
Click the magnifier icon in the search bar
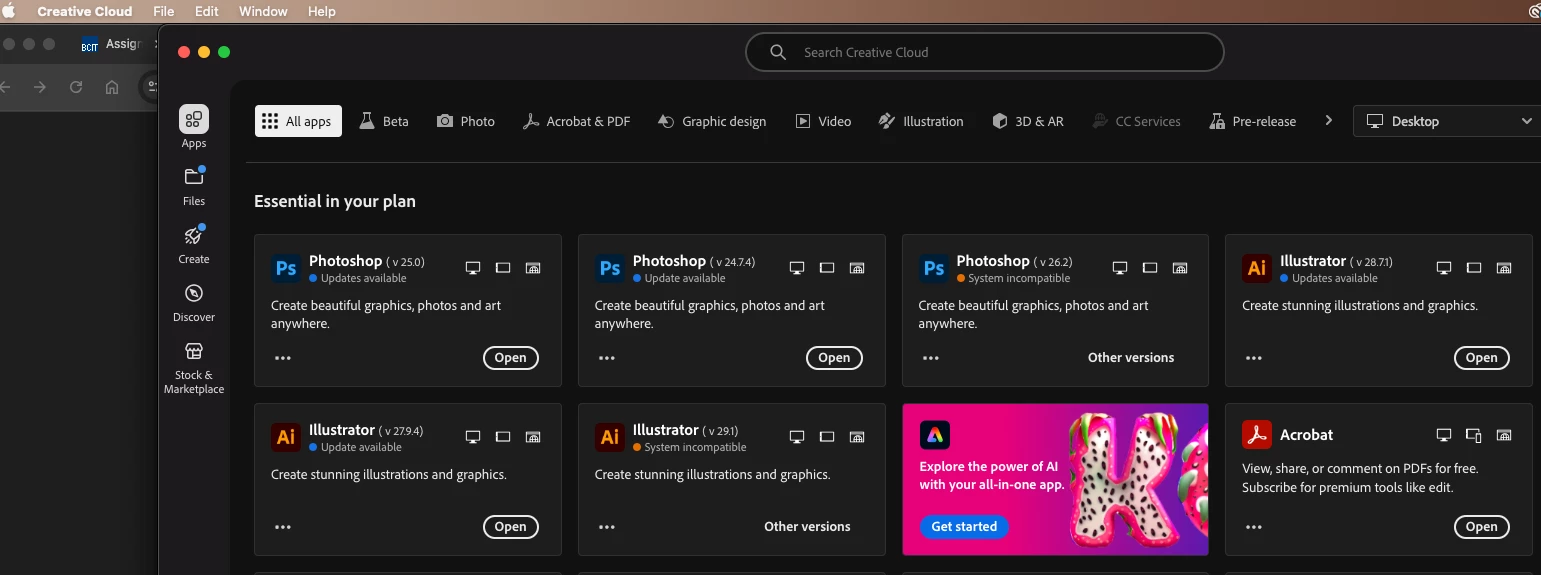click(778, 52)
